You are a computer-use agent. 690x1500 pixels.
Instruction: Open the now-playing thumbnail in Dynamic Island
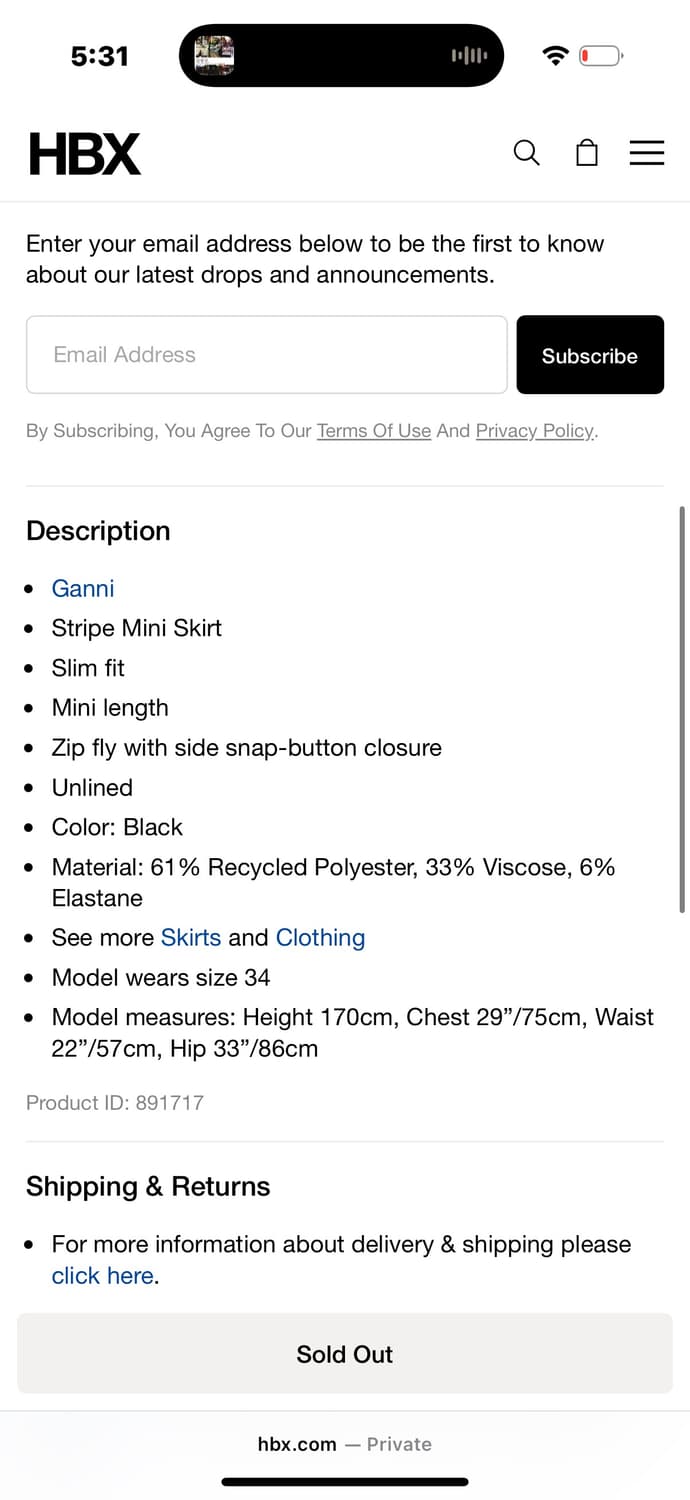pos(214,56)
